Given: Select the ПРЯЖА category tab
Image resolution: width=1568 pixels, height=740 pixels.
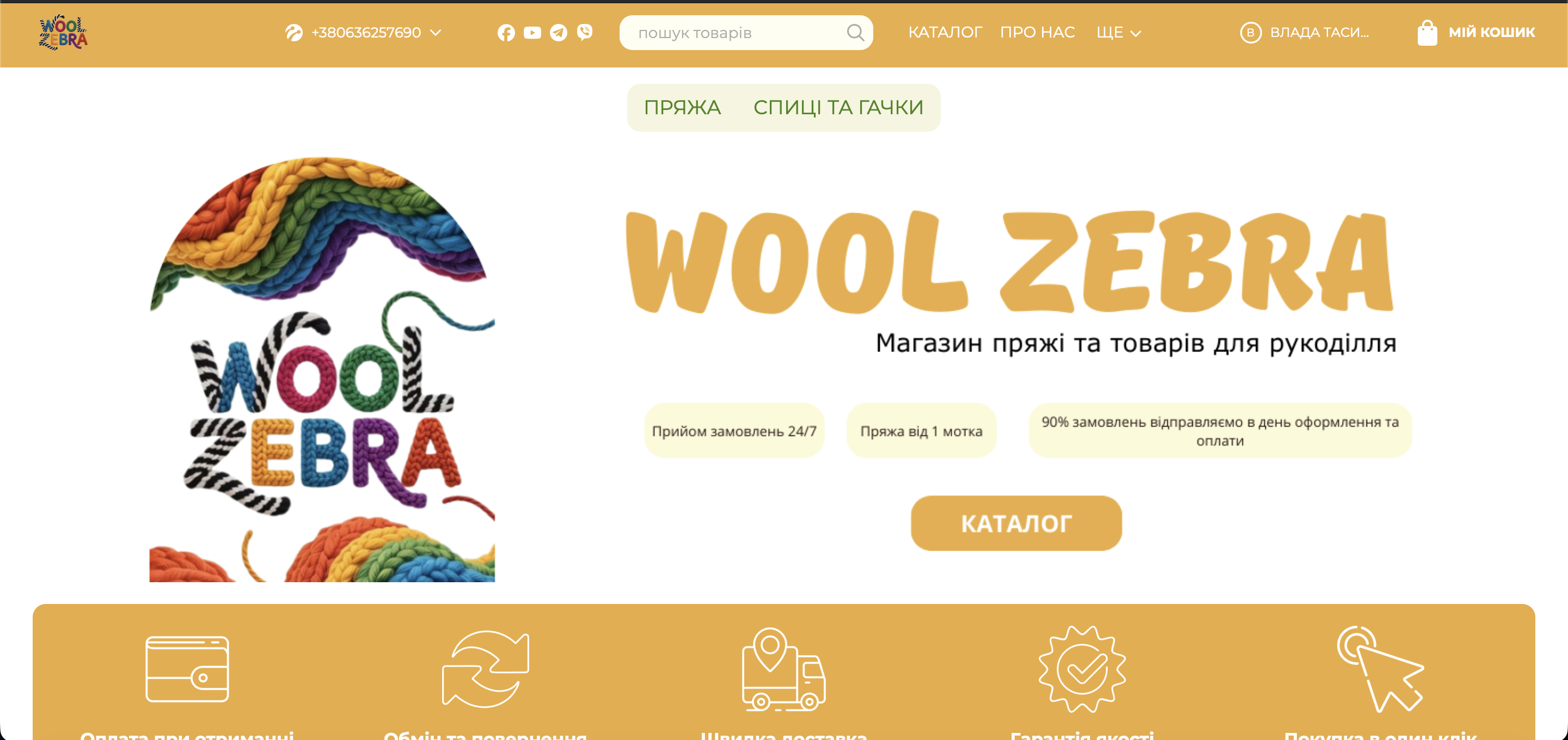Looking at the screenshot, I should click(x=682, y=107).
